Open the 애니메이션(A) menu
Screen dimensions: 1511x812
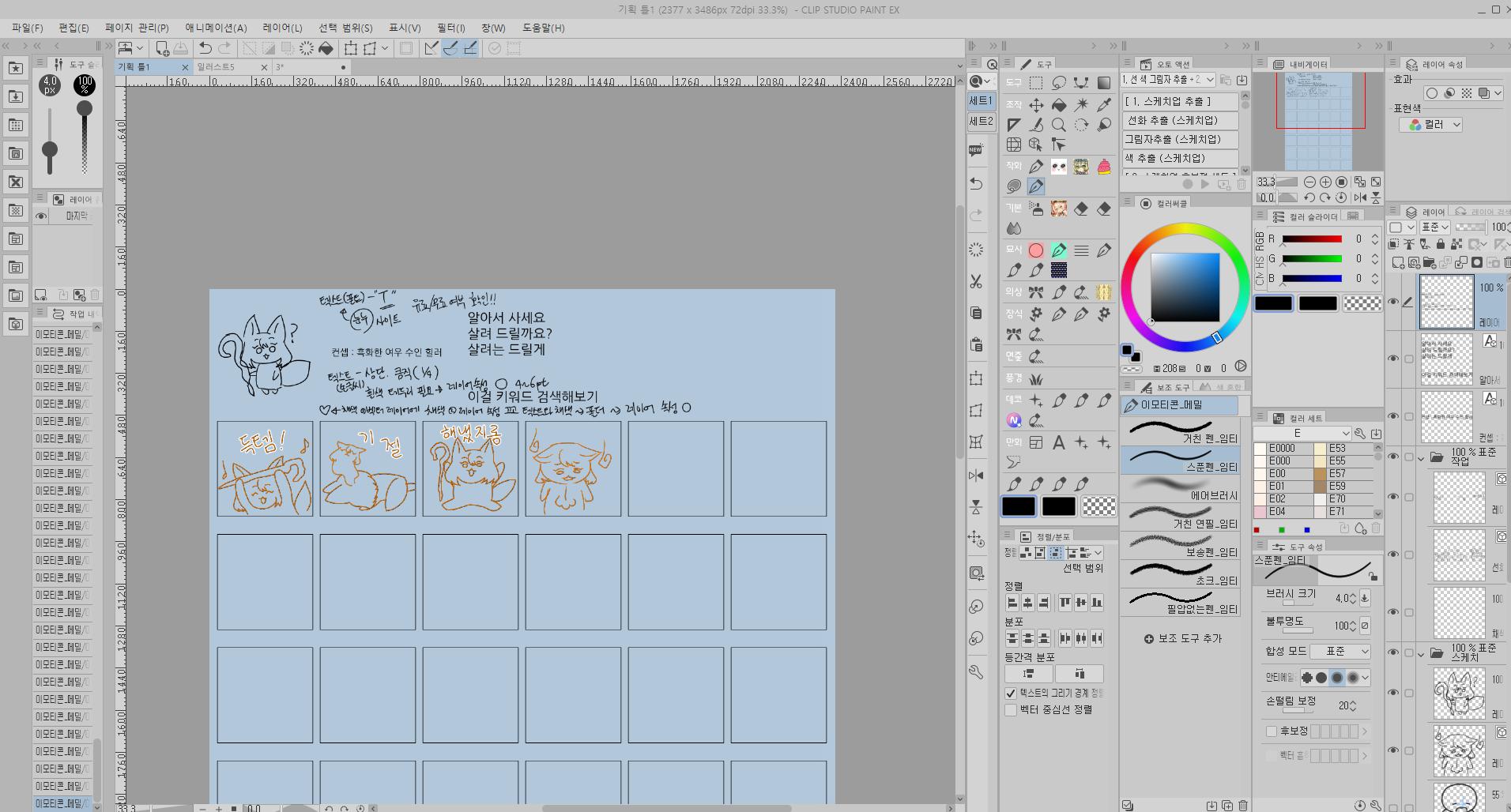click(216, 28)
